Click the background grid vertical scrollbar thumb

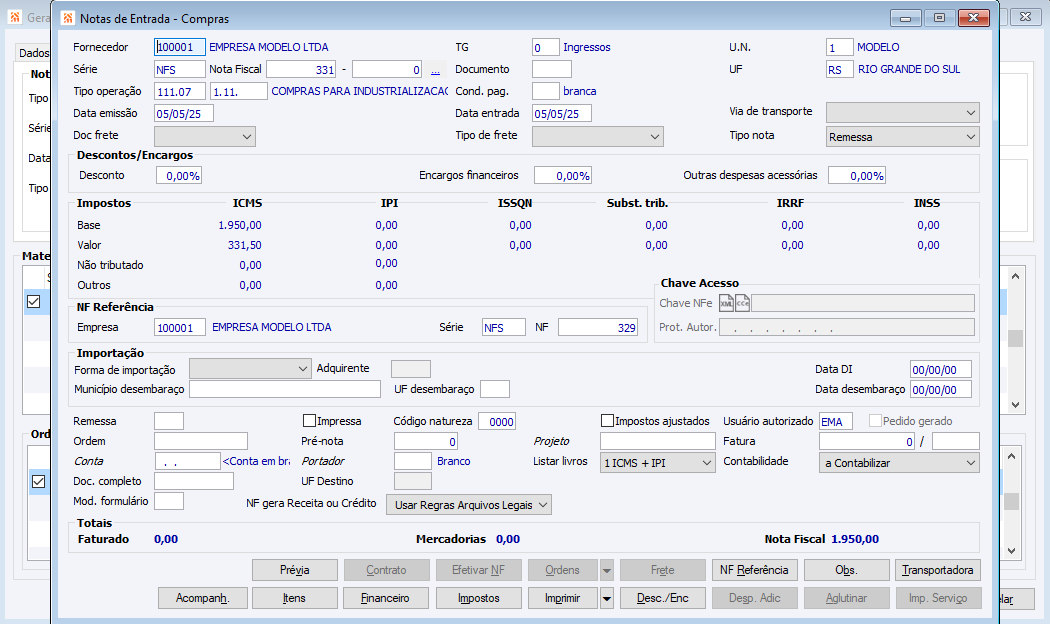(x=1015, y=338)
